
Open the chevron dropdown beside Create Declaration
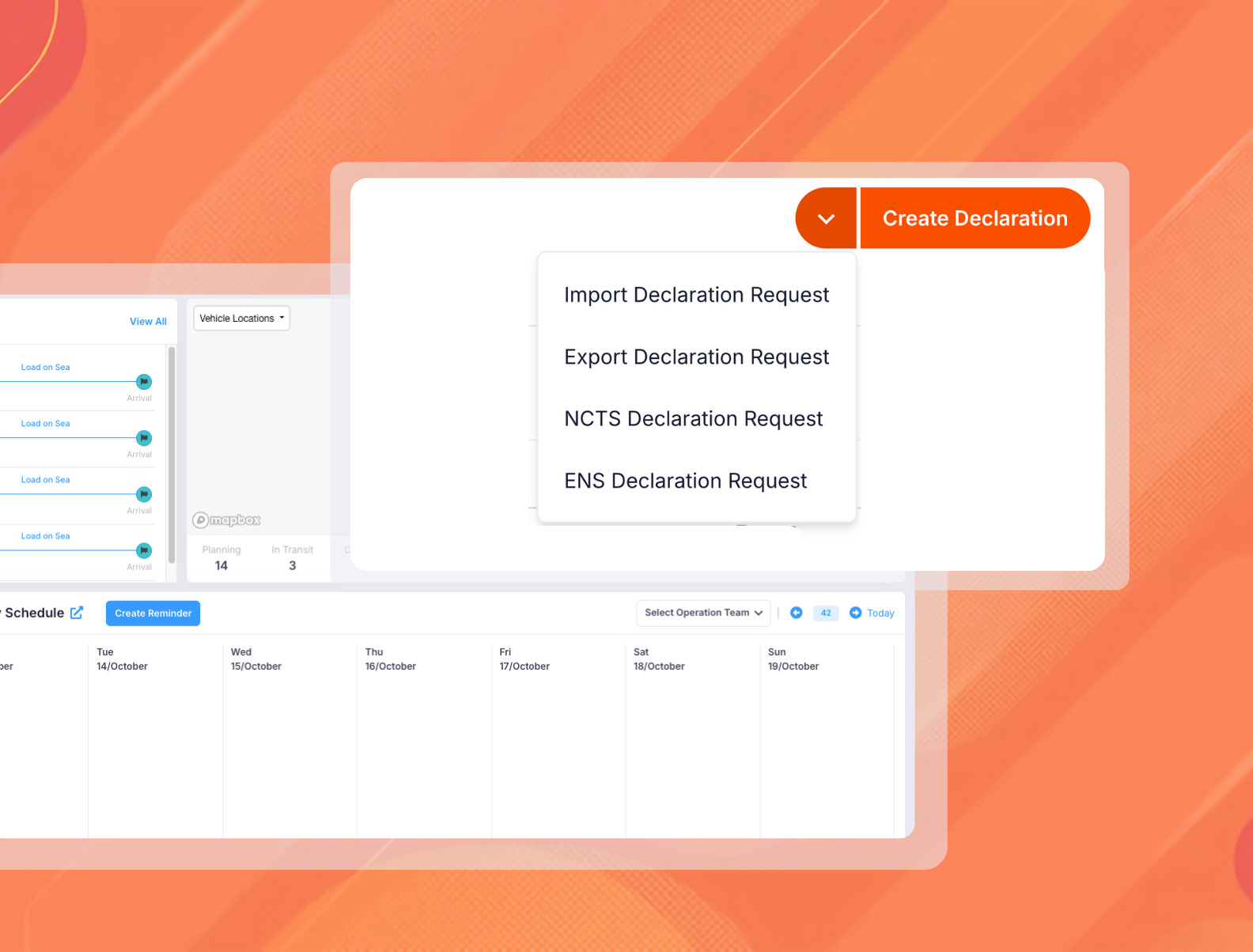[x=826, y=218]
